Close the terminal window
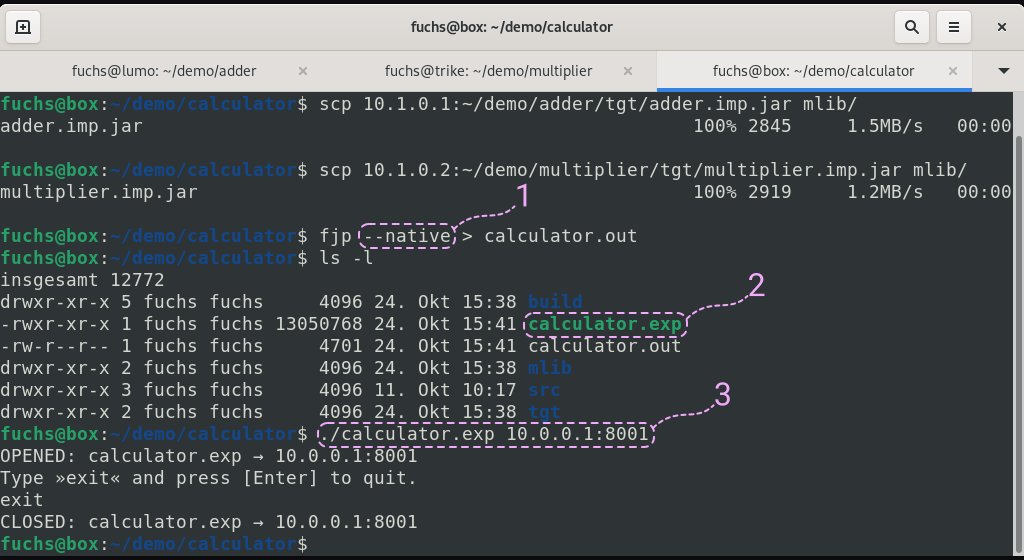This screenshot has height=560, width=1024. point(1001,27)
